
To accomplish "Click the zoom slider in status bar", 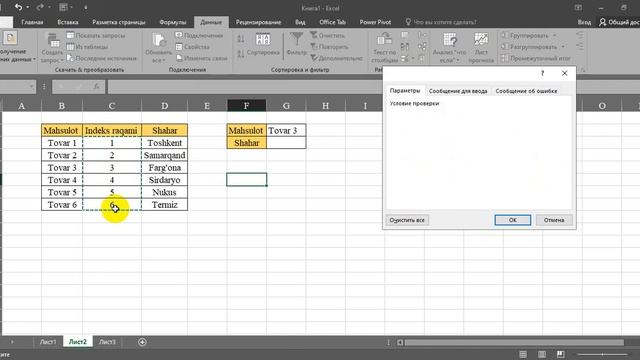I will coord(602,354).
